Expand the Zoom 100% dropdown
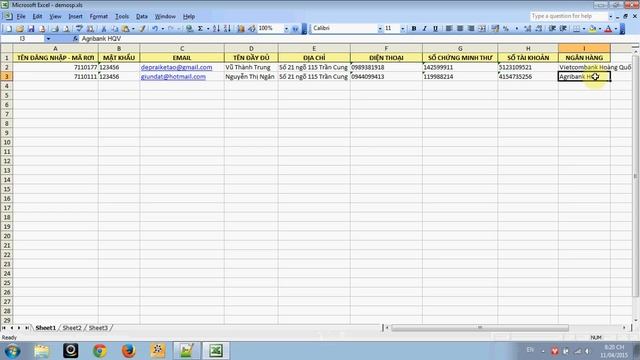Screen dimensions: 640x360 286,29
